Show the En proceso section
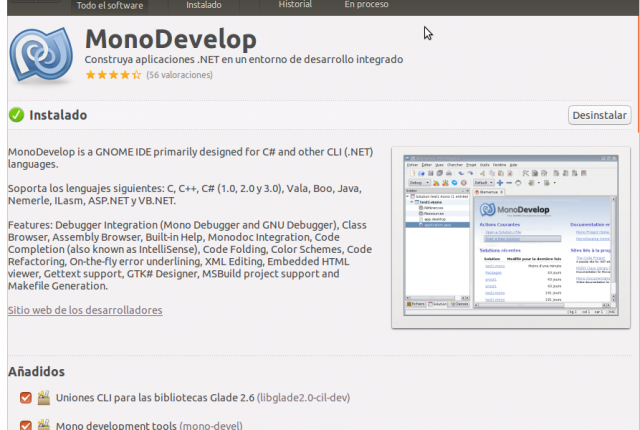640x430 pixels. (367, 4)
